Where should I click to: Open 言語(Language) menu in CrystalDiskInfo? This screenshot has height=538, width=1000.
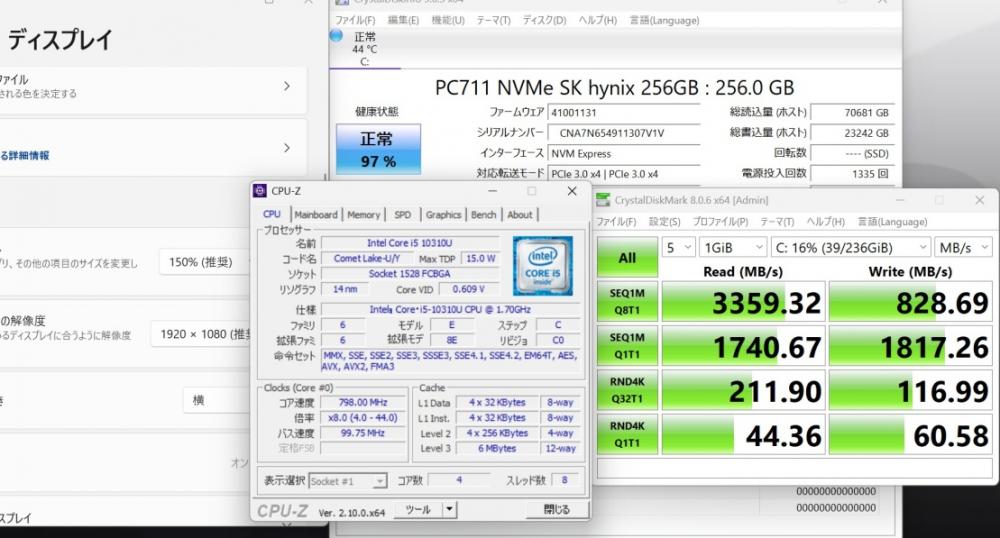pos(665,20)
